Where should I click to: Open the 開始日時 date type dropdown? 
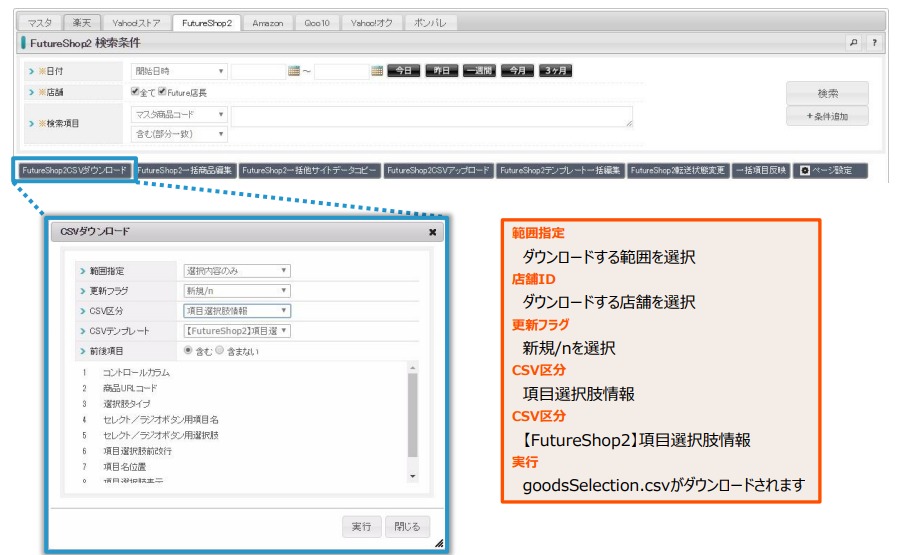(x=179, y=71)
